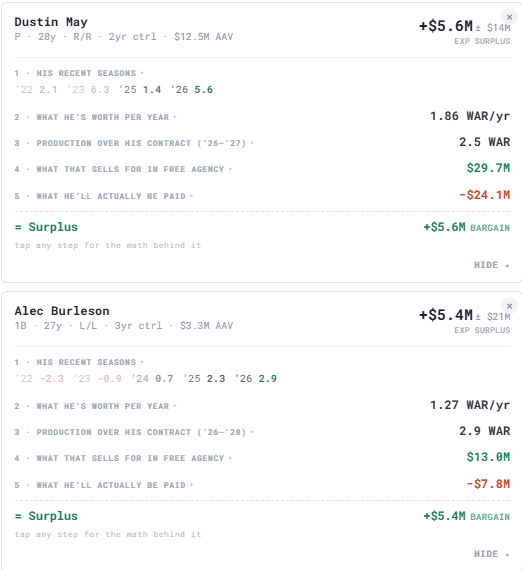Expand May's what he'll actually be paid
The width and height of the screenshot is (522, 570).
262,196
